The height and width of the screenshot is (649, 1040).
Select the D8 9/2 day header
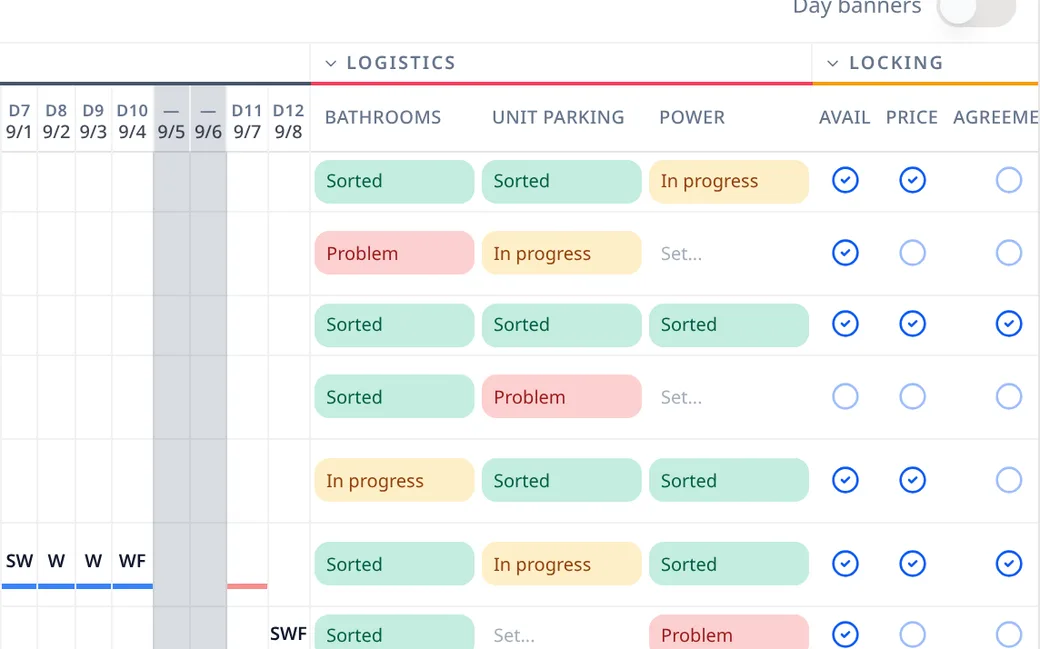[x=56, y=121]
